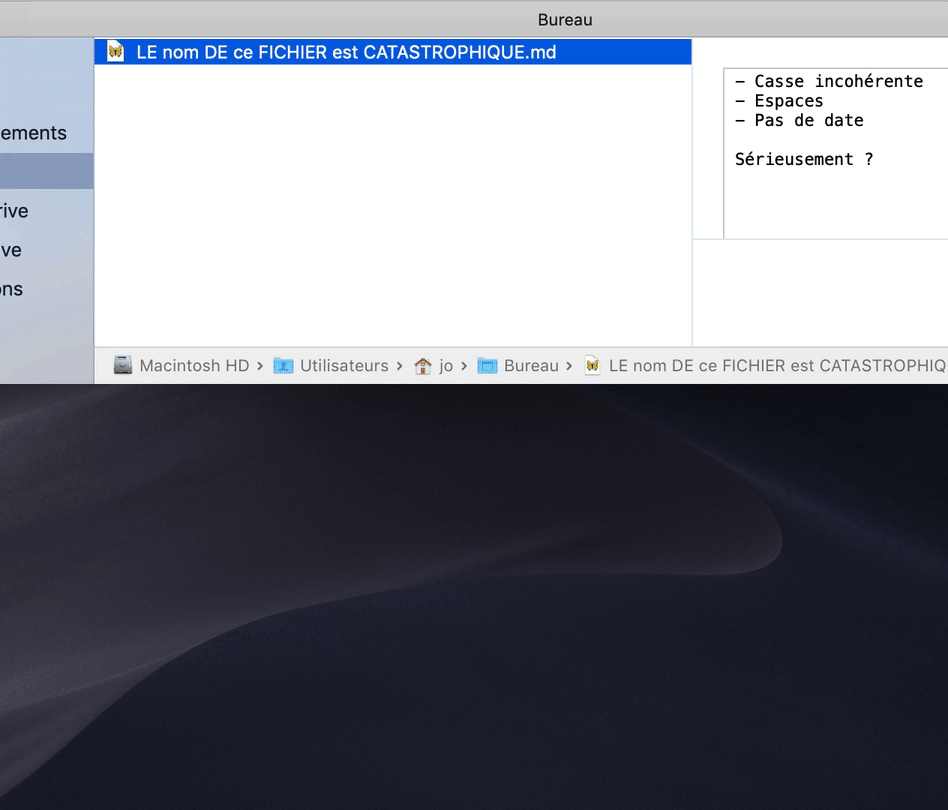948x810 pixels.
Task: Go to the jo label in path bar
Action: tap(446, 366)
